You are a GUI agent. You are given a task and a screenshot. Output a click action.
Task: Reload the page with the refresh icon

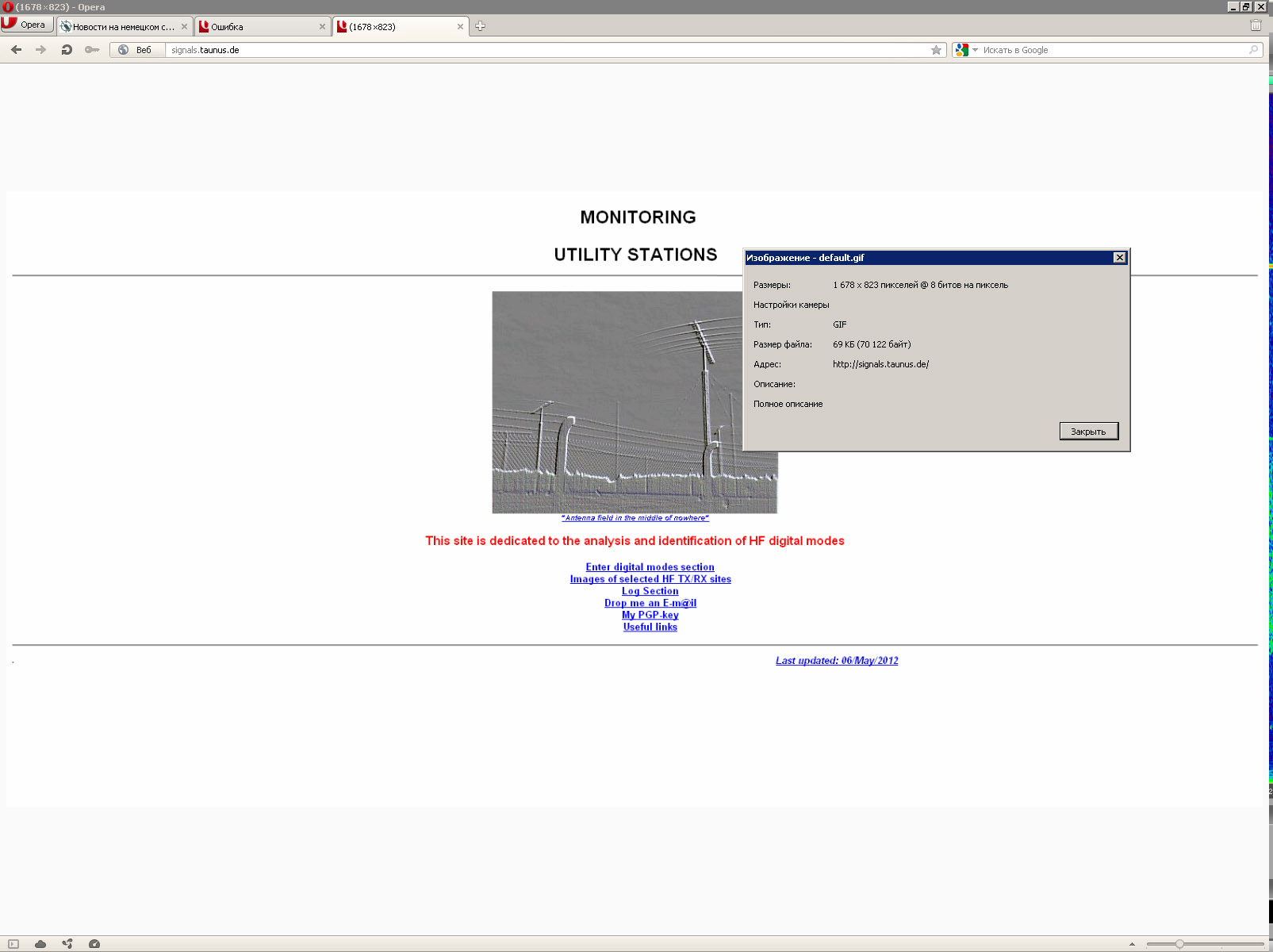[67, 49]
